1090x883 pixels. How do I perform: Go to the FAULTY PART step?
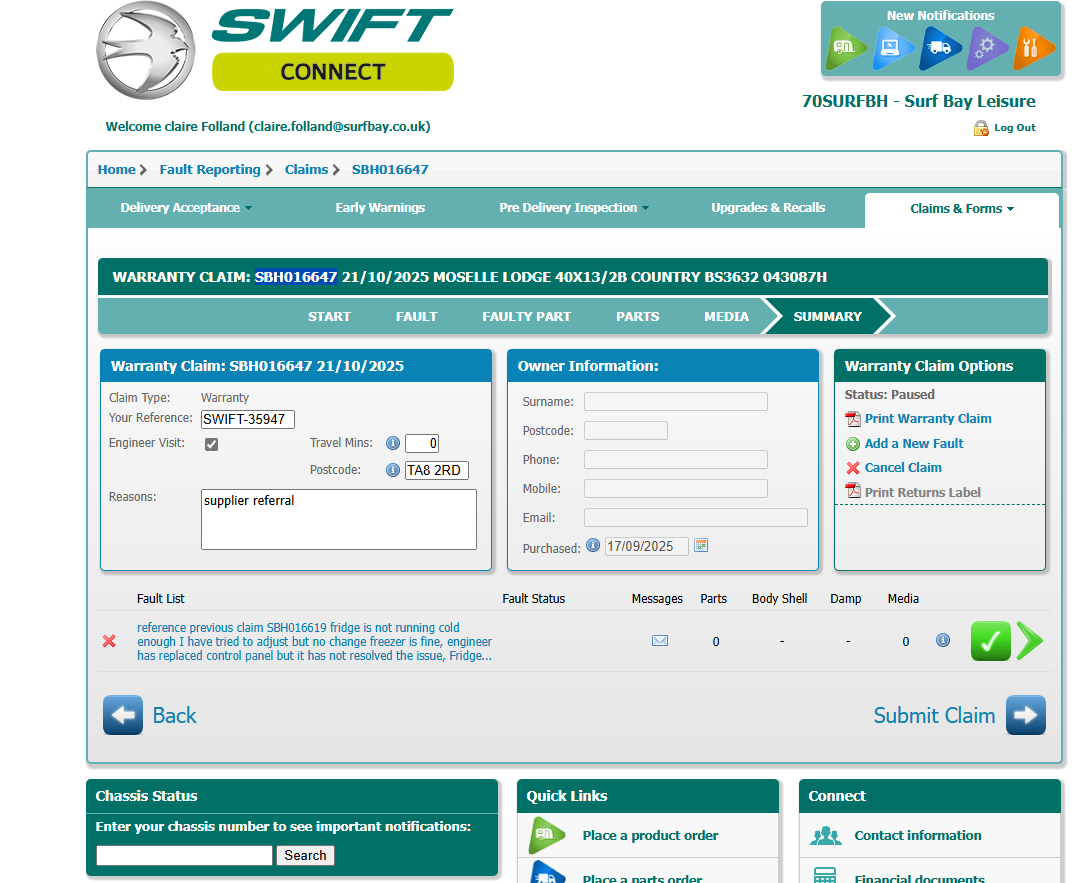526,316
